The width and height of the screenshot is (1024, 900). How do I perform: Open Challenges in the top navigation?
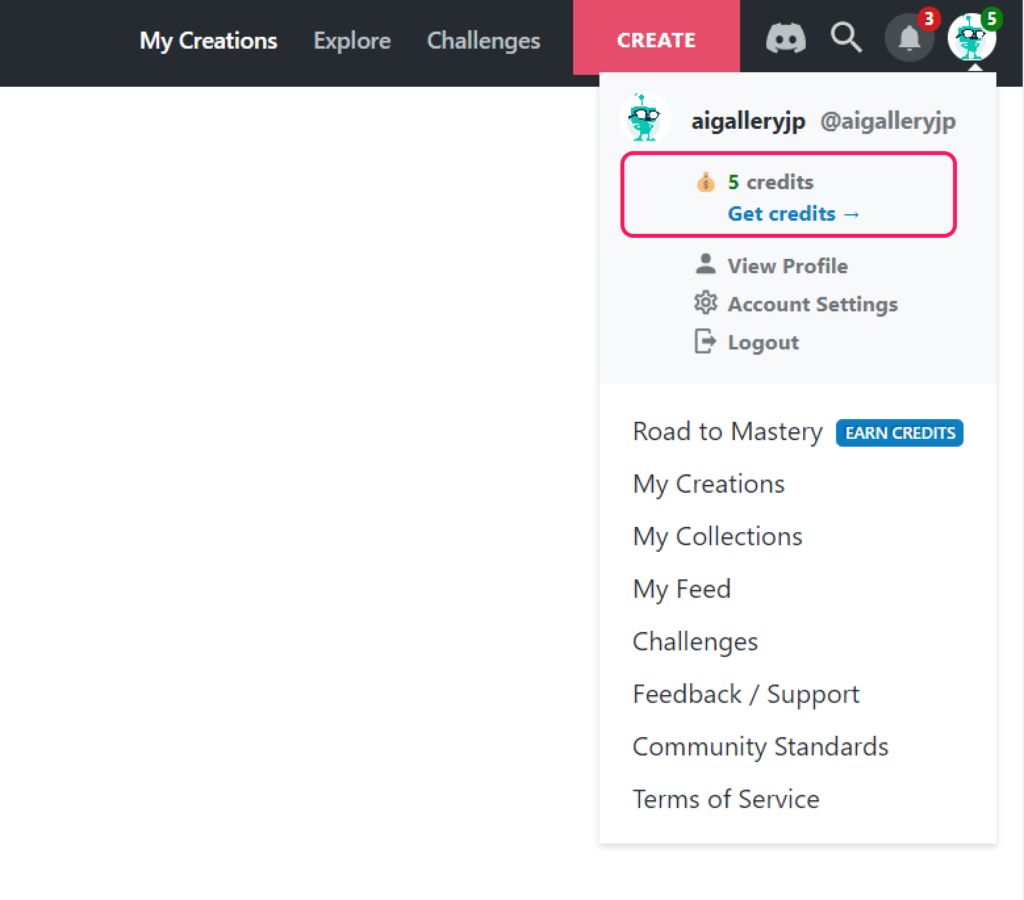click(483, 40)
